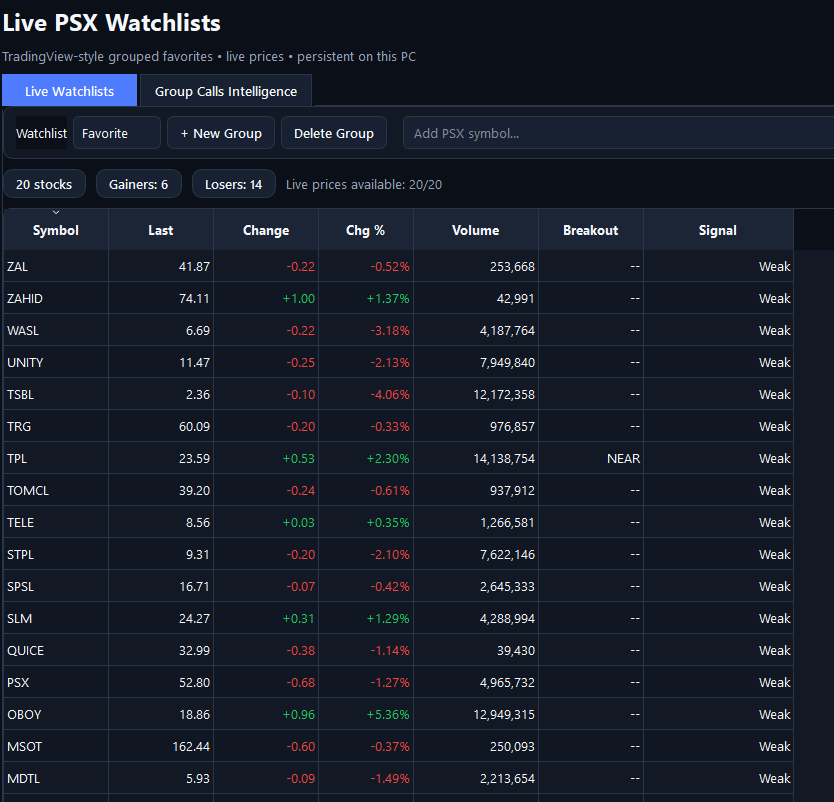This screenshot has height=802, width=834.
Task: Click MSOT last price 162.44
Action: click(191, 746)
